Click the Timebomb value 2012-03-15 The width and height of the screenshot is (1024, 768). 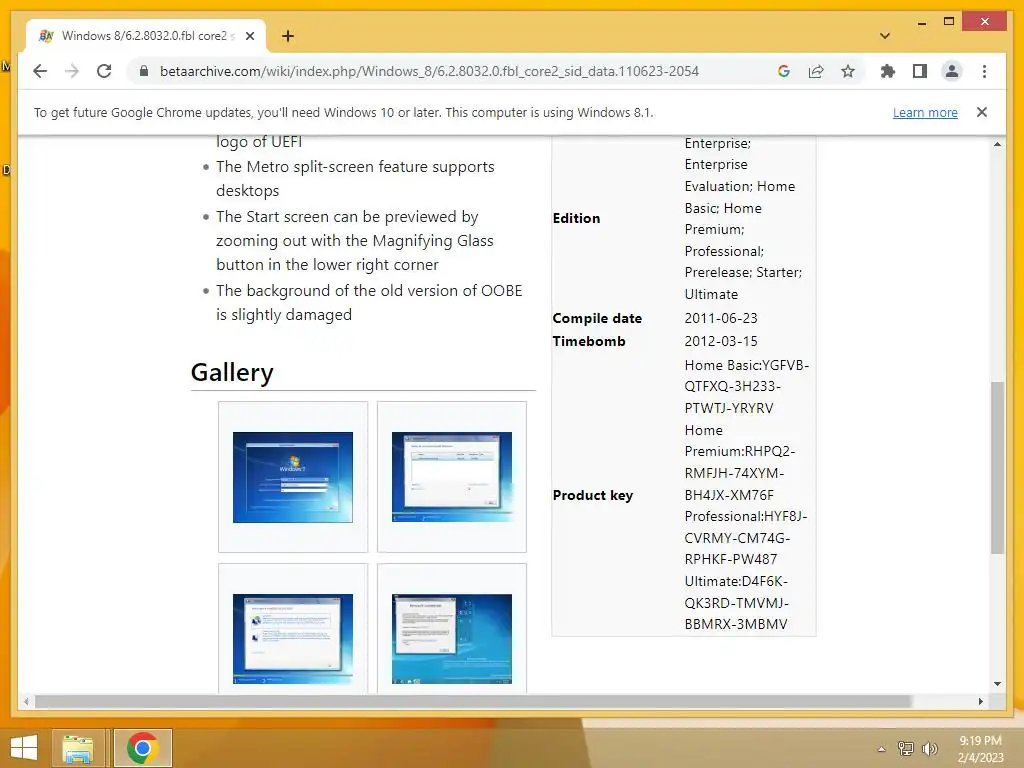pyautogui.click(x=721, y=341)
